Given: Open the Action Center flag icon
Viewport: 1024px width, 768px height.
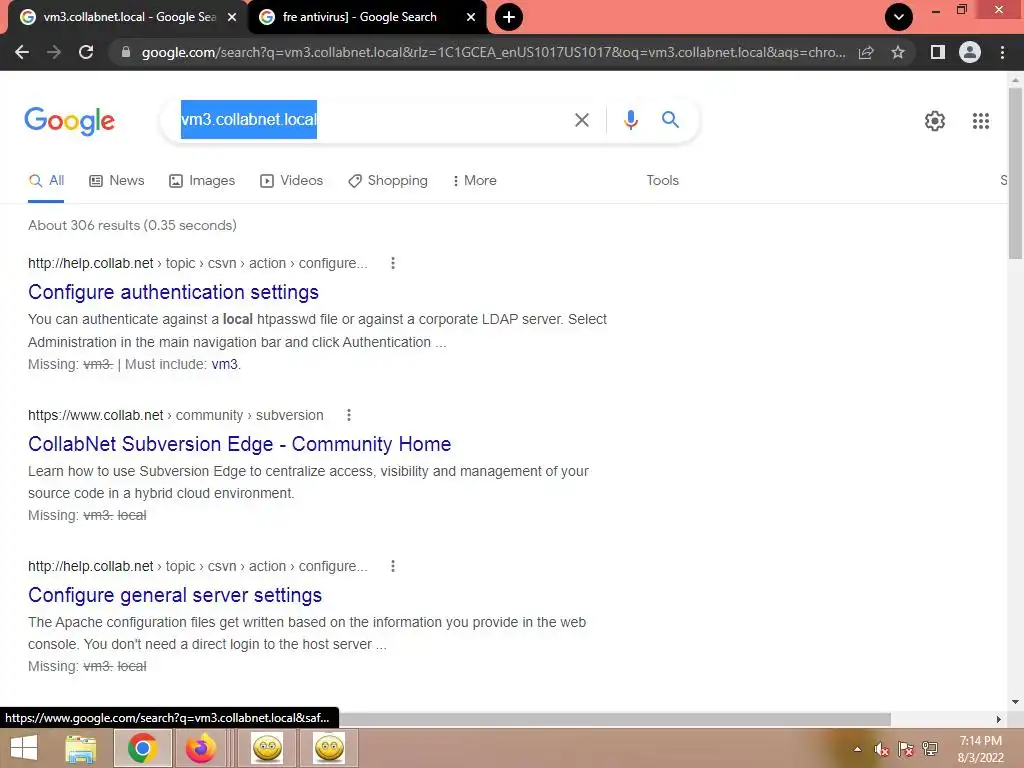Looking at the screenshot, I should [906, 749].
